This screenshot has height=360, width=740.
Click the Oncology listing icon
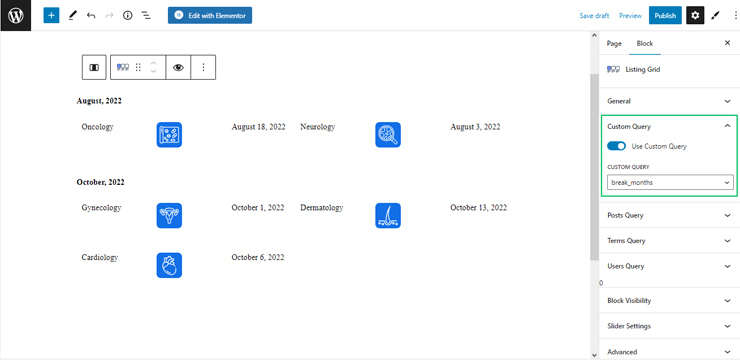[x=169, y=135]
